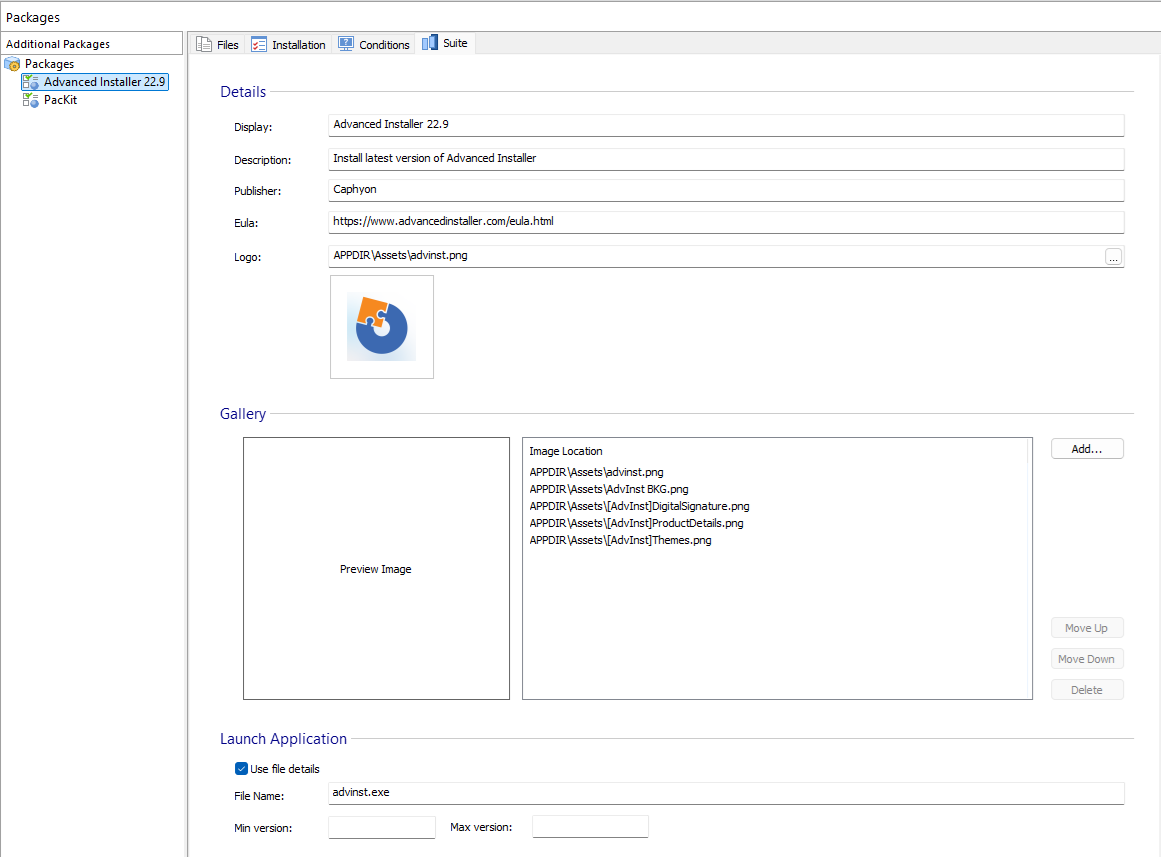Click the Description input field
The image size is (1161, 857).
pos(726,159)
